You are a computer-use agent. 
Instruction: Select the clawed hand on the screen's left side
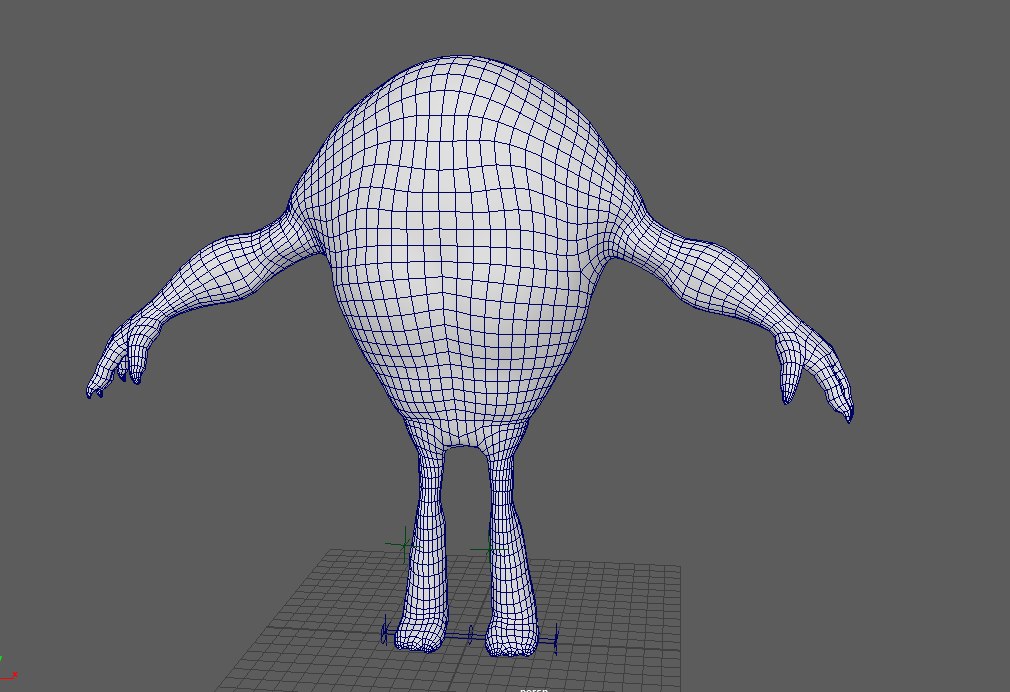click(x=120, y=355)
